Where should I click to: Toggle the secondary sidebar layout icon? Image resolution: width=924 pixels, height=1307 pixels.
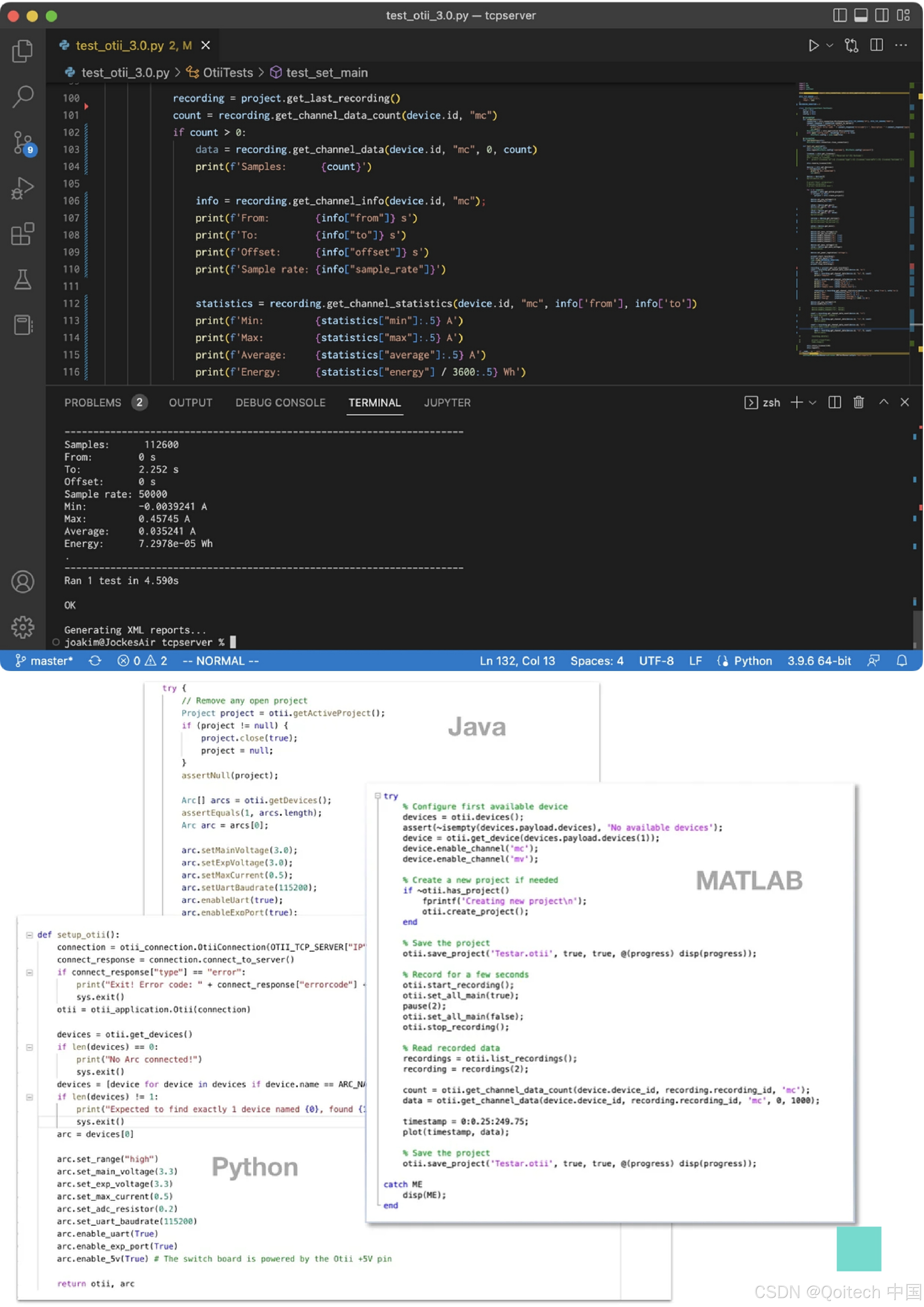click(x=882, y=15)
